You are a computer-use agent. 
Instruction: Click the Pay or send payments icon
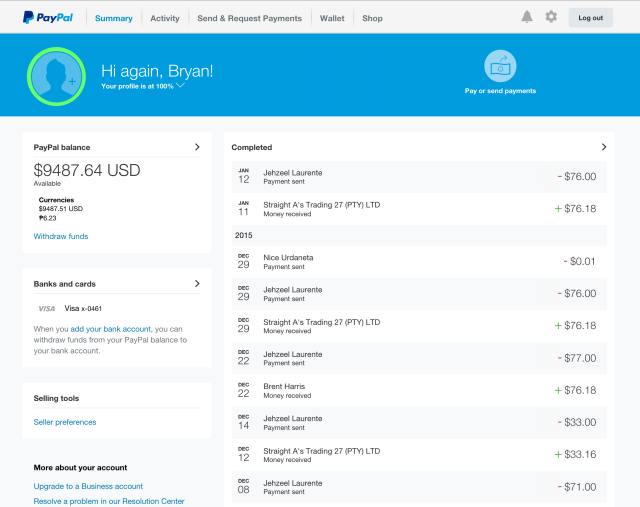coord(500,66)
